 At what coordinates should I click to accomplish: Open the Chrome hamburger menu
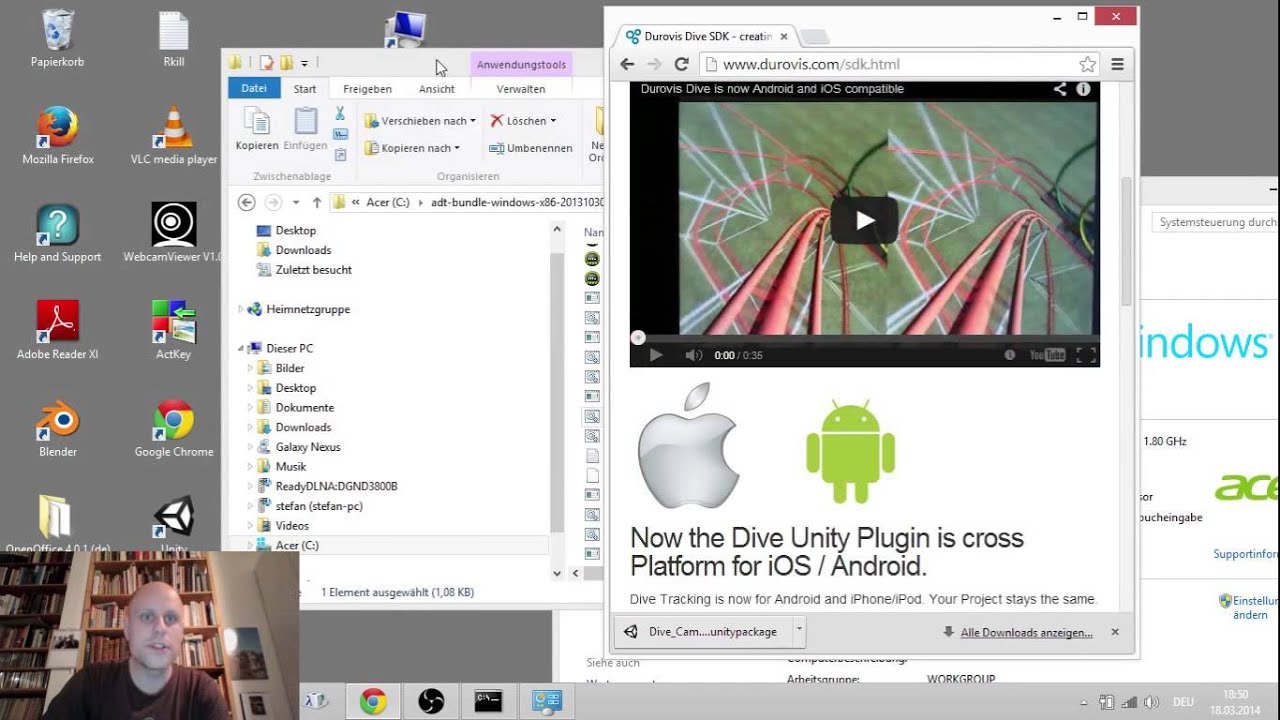pyautogui.click(x=1117, y=64)
